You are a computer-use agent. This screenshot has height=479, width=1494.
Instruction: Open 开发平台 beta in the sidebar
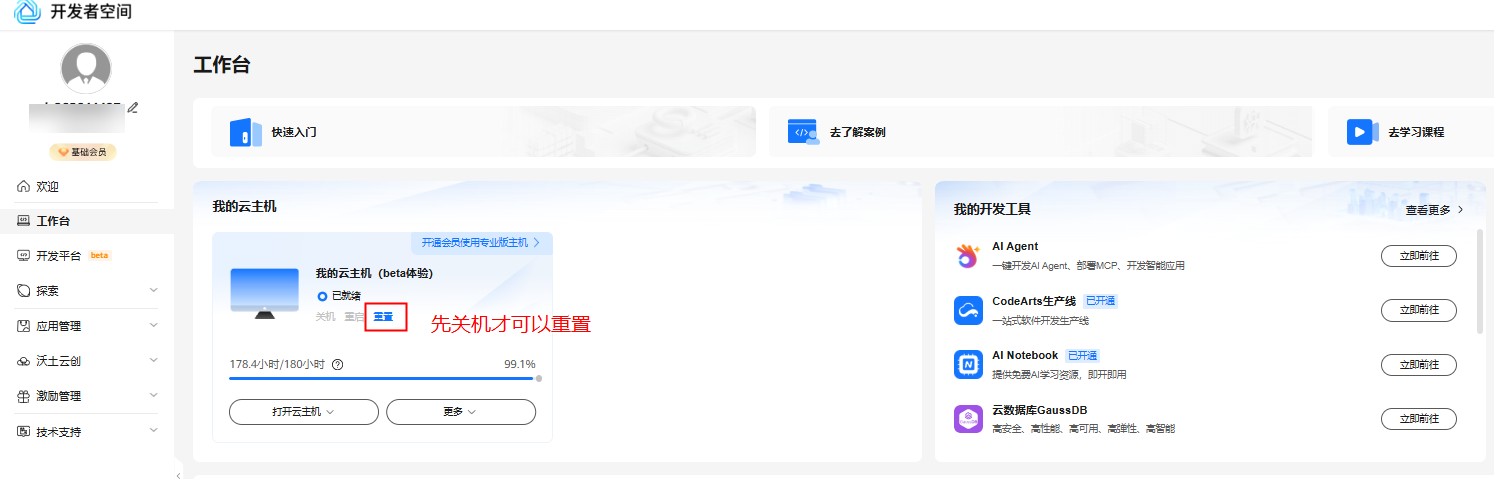[x=87, y=255]
